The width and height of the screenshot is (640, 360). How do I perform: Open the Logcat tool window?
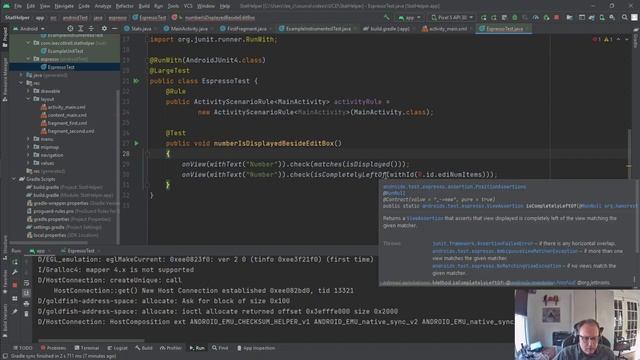pyautogui.click(x=118, y=348)
